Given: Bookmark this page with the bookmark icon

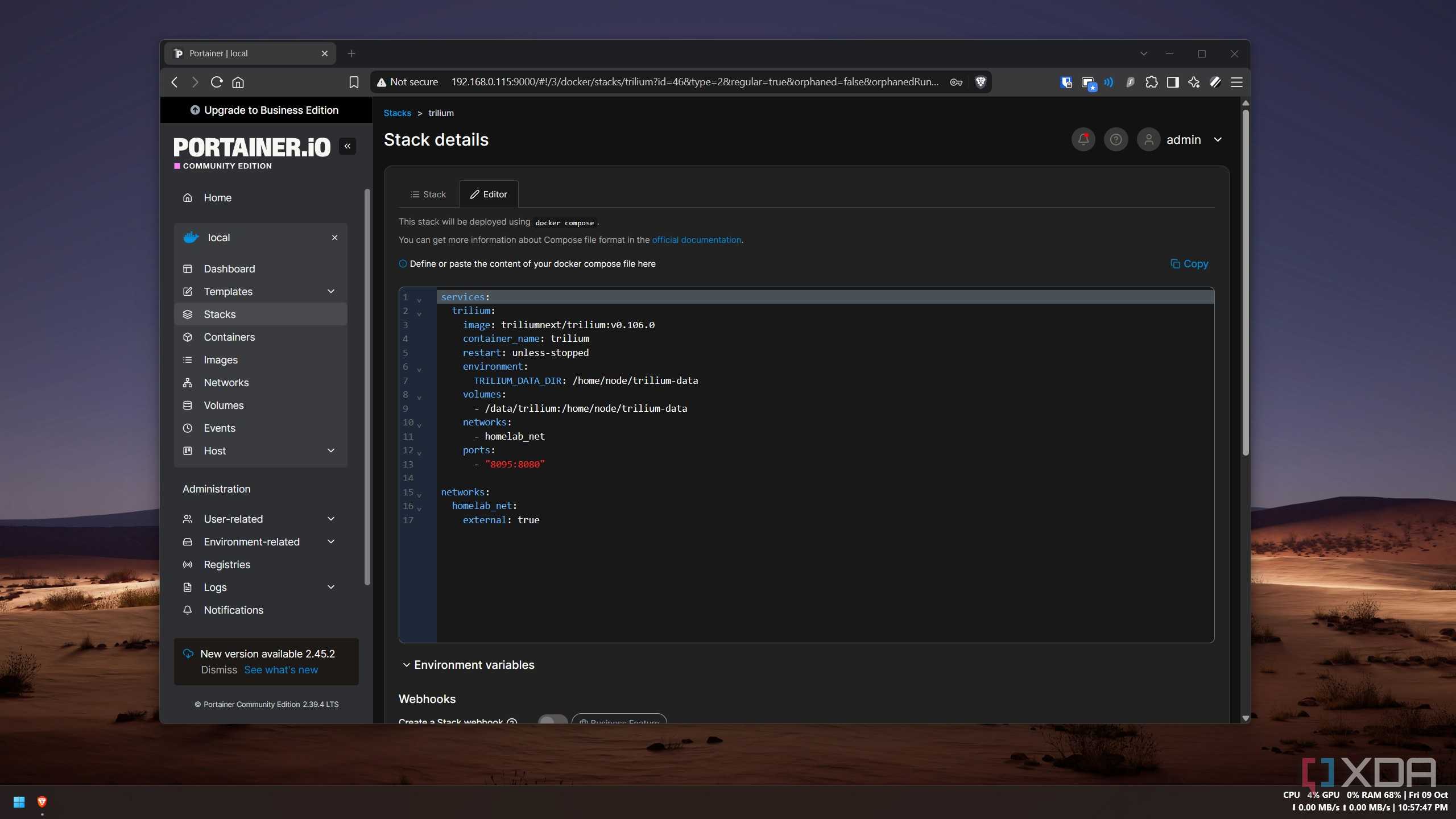Looking at the screenshot, I should [354, 82].
